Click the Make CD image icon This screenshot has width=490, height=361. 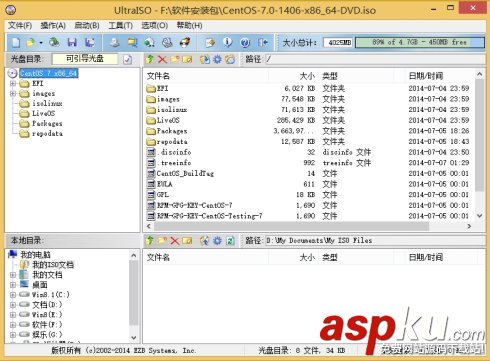pos(115,42)
